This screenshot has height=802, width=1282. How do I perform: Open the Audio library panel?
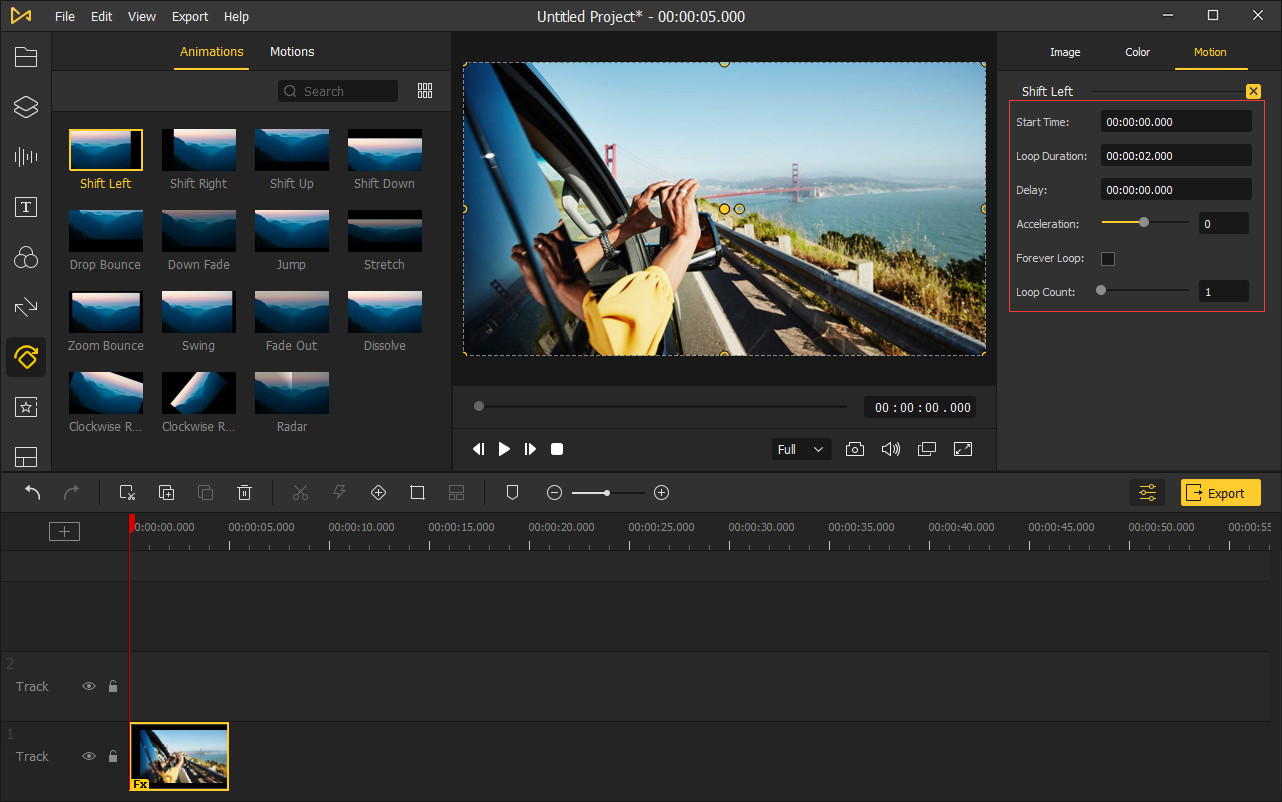click(x=26, y=157)
